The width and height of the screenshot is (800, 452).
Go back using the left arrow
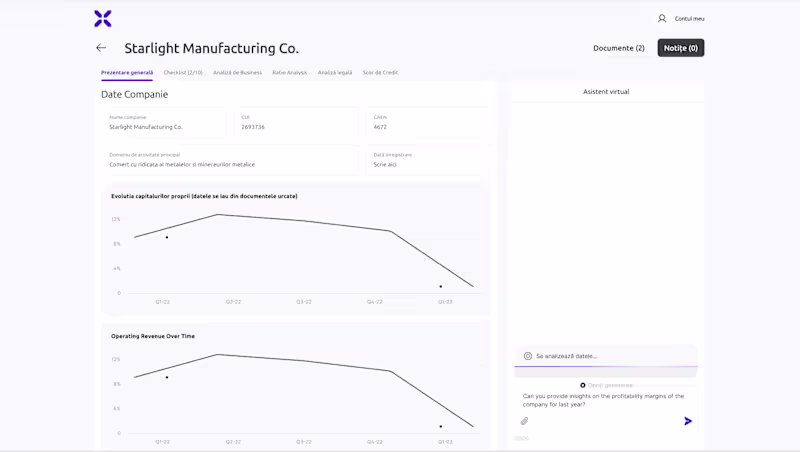coord(101,48)
